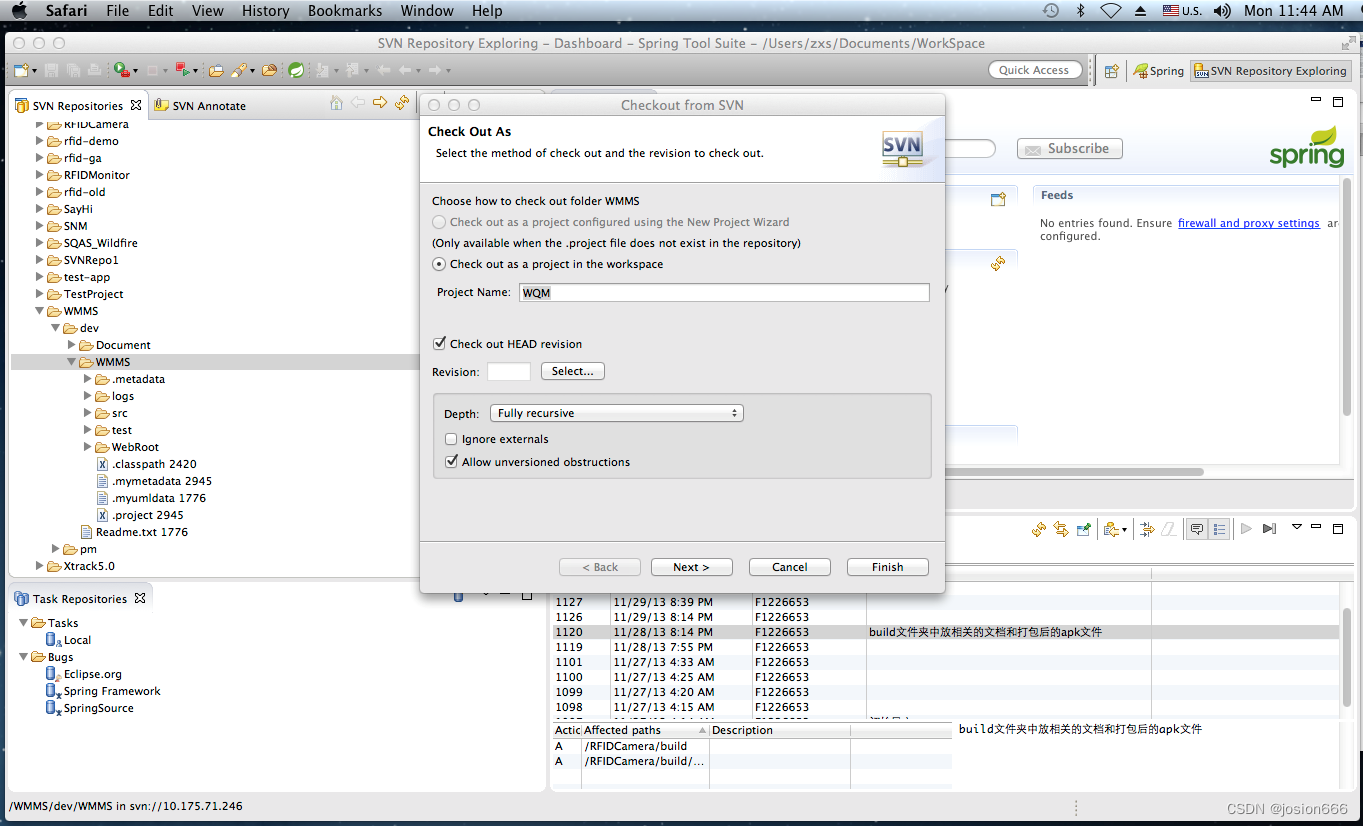Enable 'Ignore externals' checkbox
The image size is (1363, 826).
click(x=451, y=439)
